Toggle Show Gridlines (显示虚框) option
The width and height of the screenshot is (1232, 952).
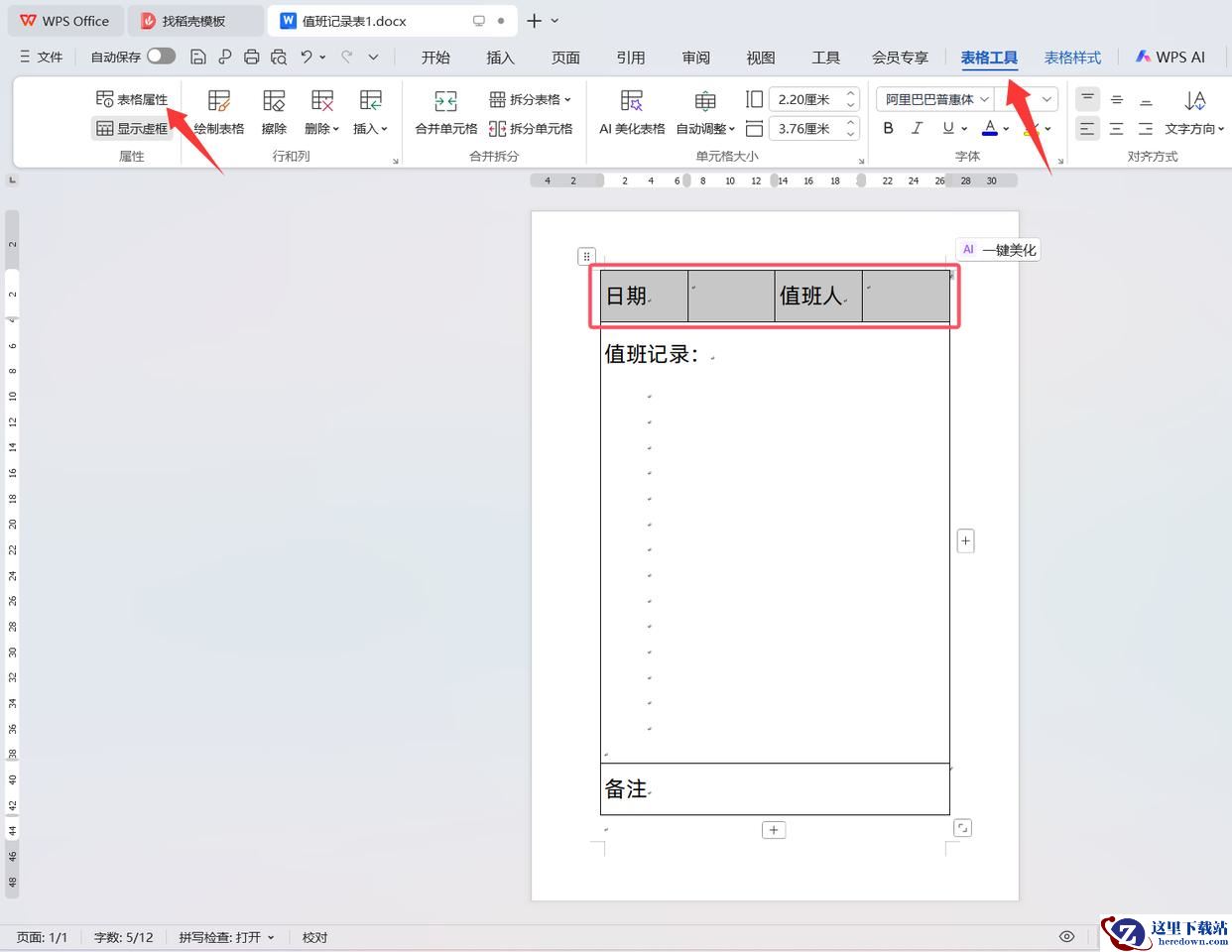(132, 129)
